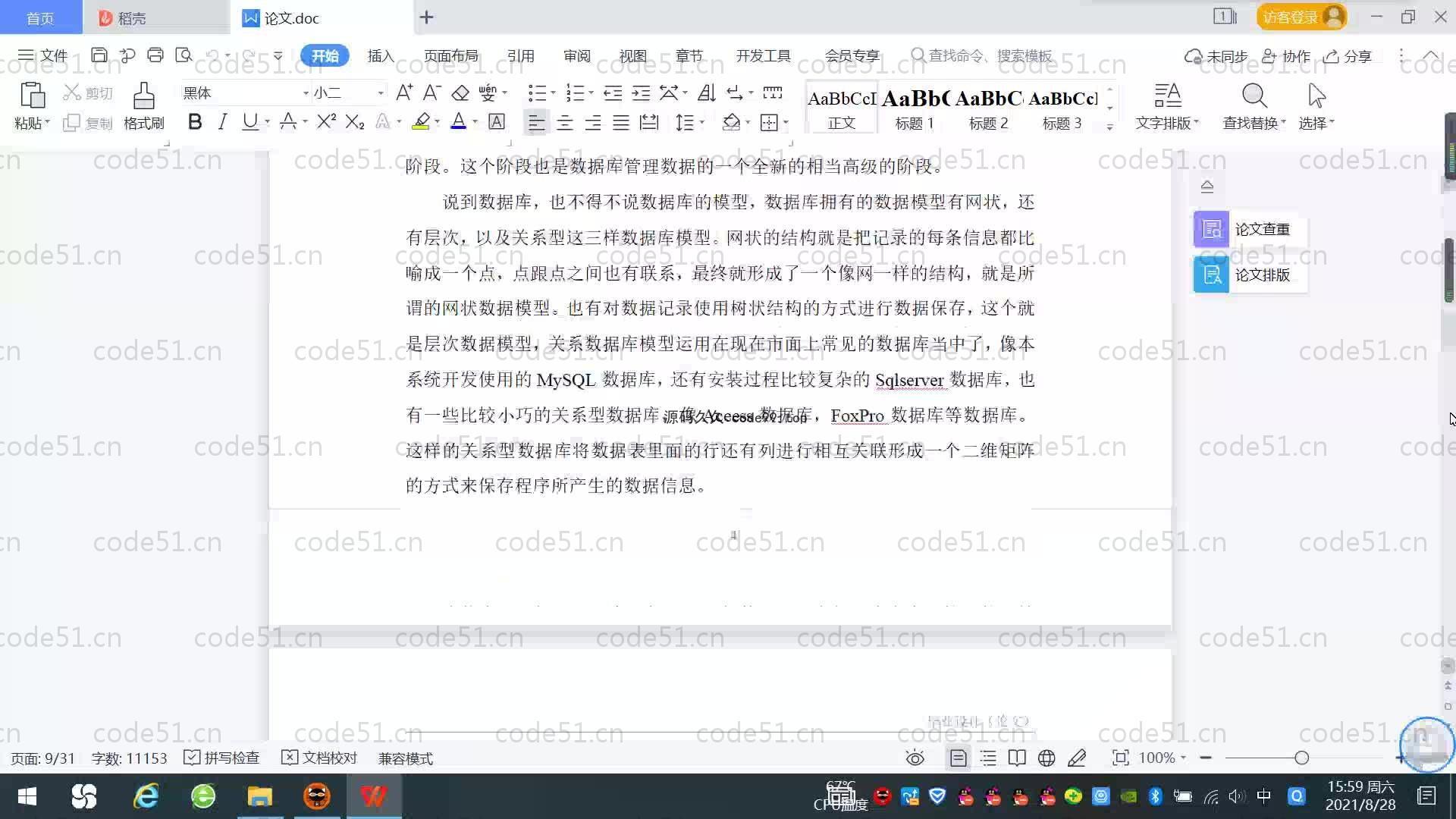The image size is (1456, 819).
Task: Open the 文件 menu
Action: tap(42, 55)
